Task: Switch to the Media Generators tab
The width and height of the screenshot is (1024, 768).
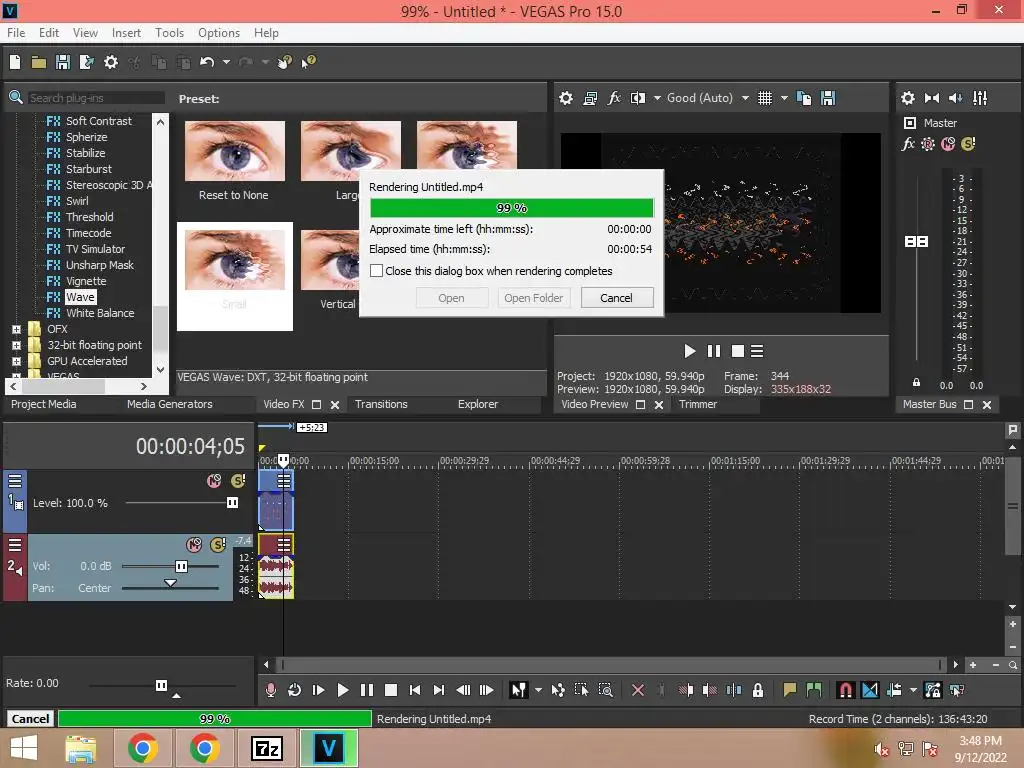Action: [x=170, y=404]
